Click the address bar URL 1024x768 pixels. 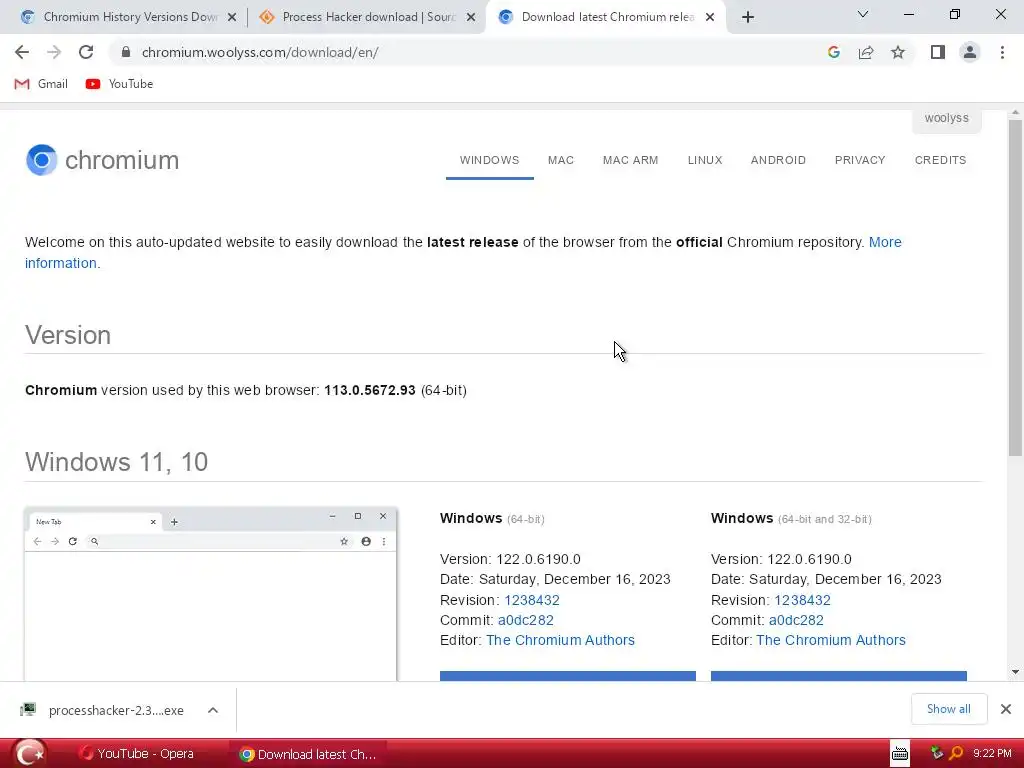coord(260,52)
